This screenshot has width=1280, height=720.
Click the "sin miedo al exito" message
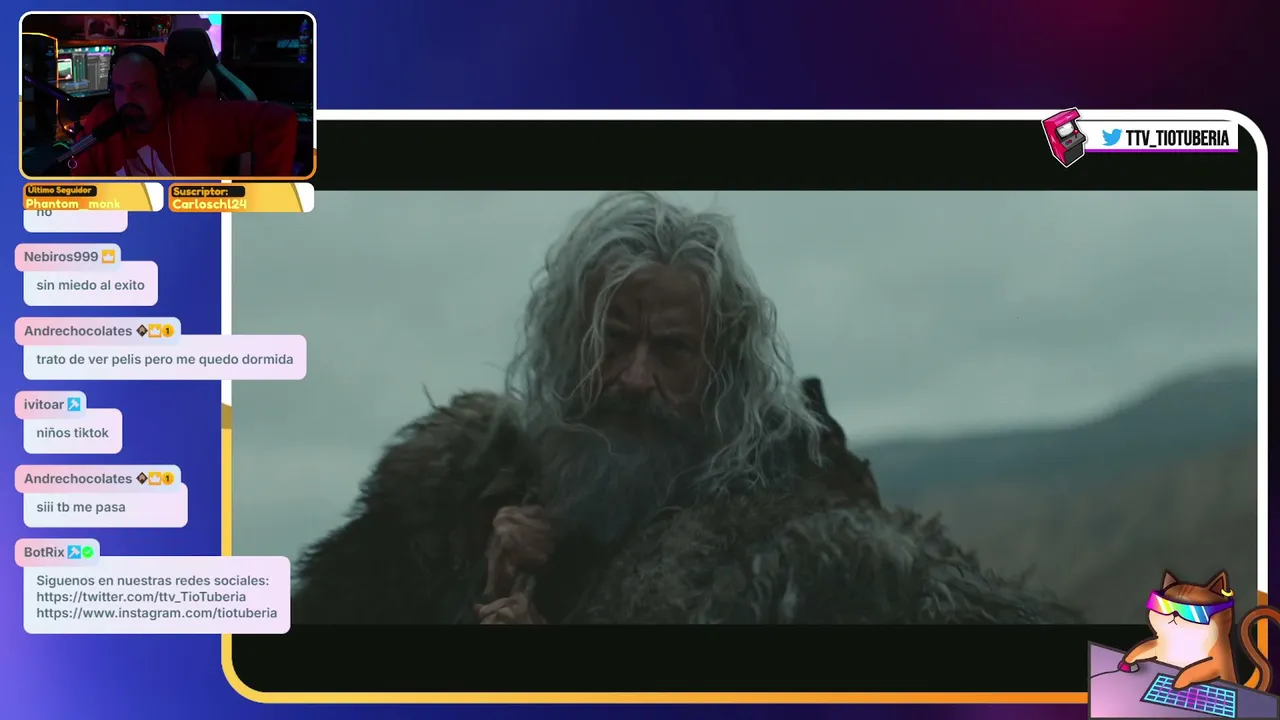point(91,285)
